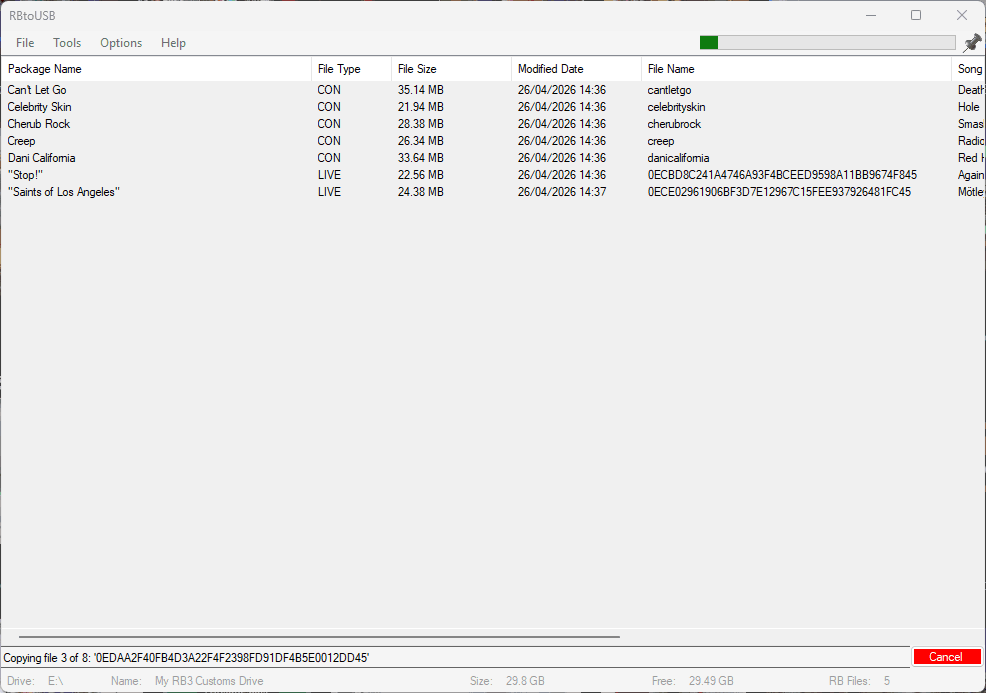This screenshot has width=986, height=693.
Task: Open the Tools menu
Action: click(x=67, y=42)
